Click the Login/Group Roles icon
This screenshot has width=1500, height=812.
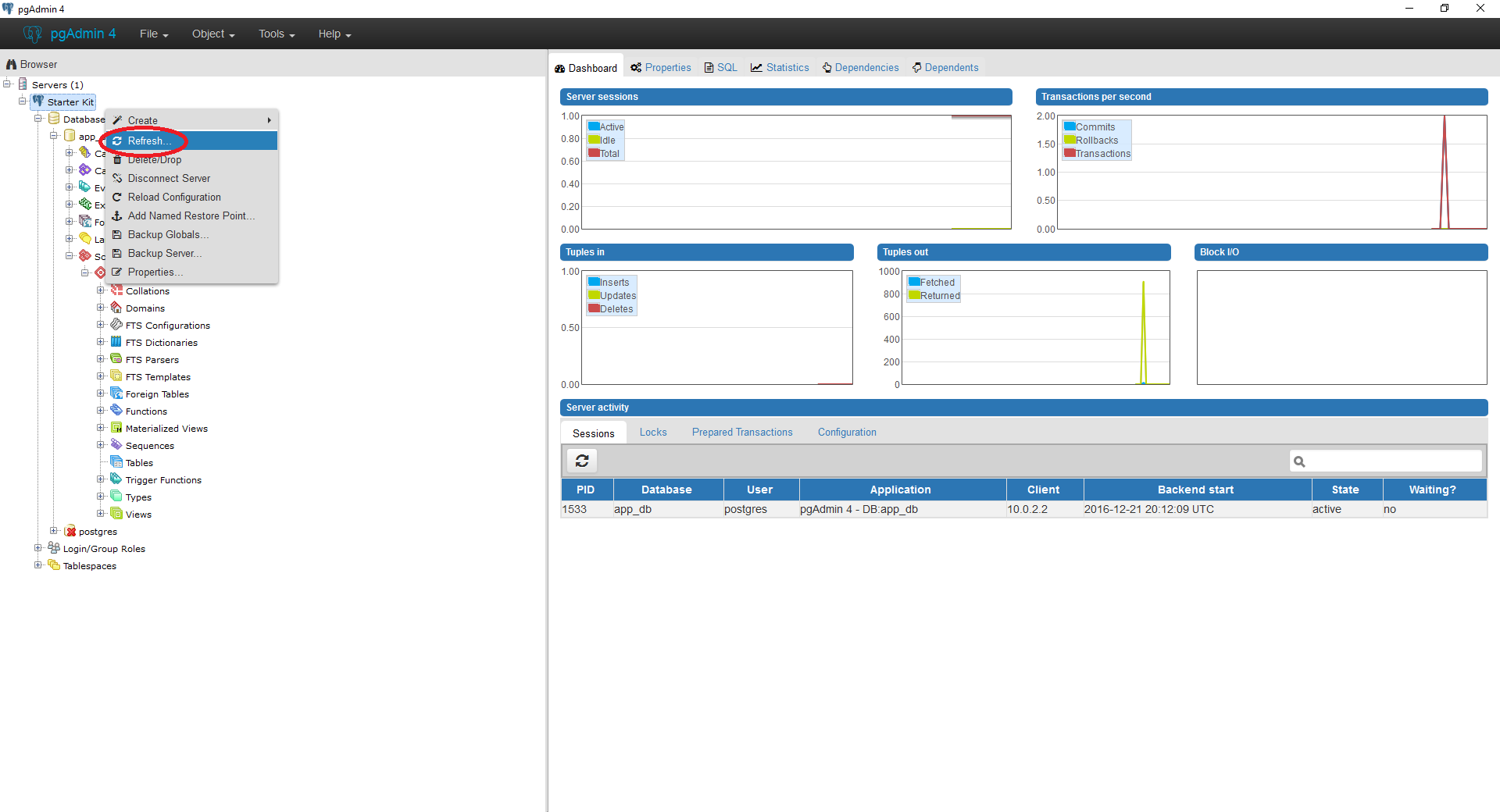pyautogui.click(x=54, y=547)
